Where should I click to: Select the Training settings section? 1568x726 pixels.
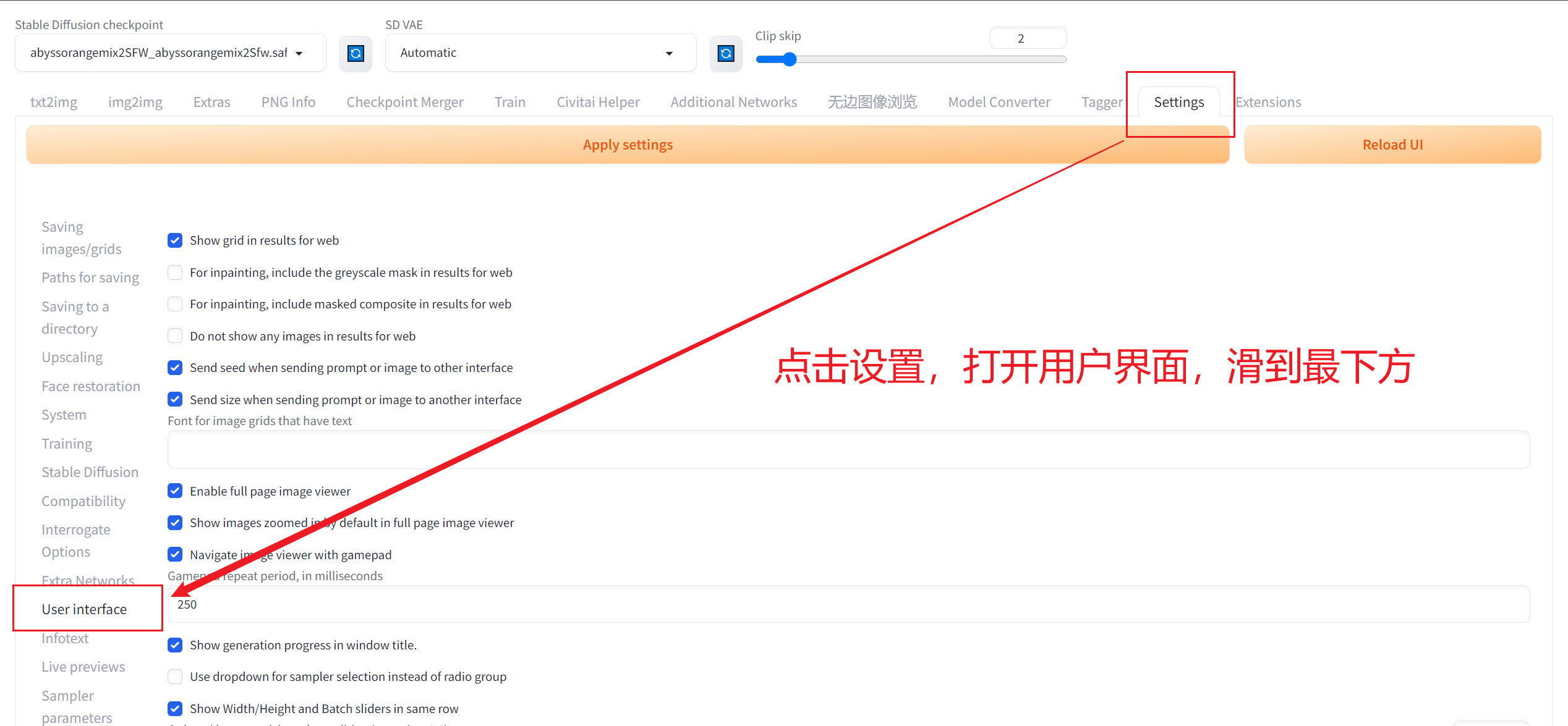[65, 442]
